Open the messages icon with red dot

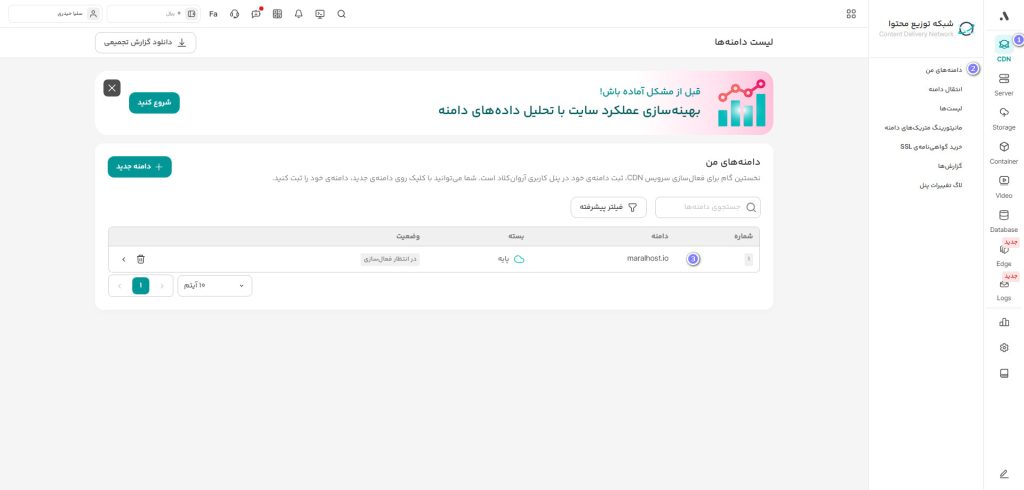coord(256,14)
